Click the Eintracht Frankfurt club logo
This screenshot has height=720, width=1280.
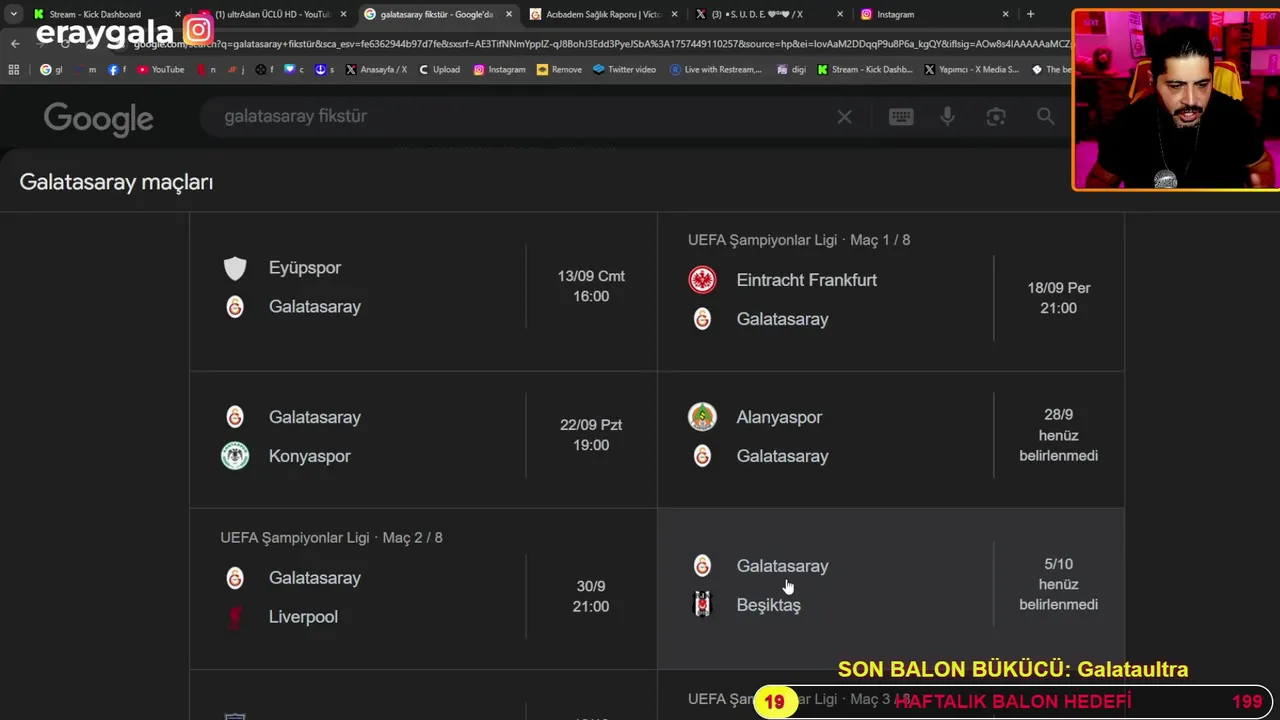click(702, 280)
